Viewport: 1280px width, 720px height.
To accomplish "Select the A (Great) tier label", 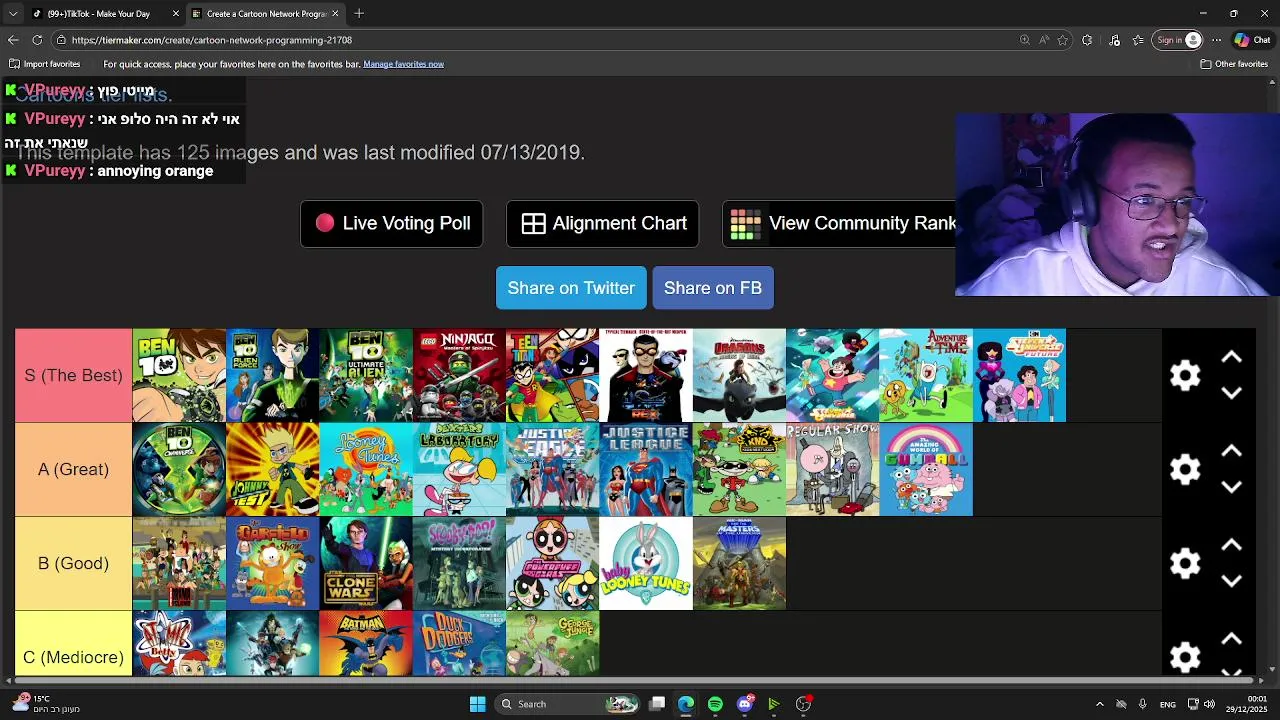I will [73, 469].
